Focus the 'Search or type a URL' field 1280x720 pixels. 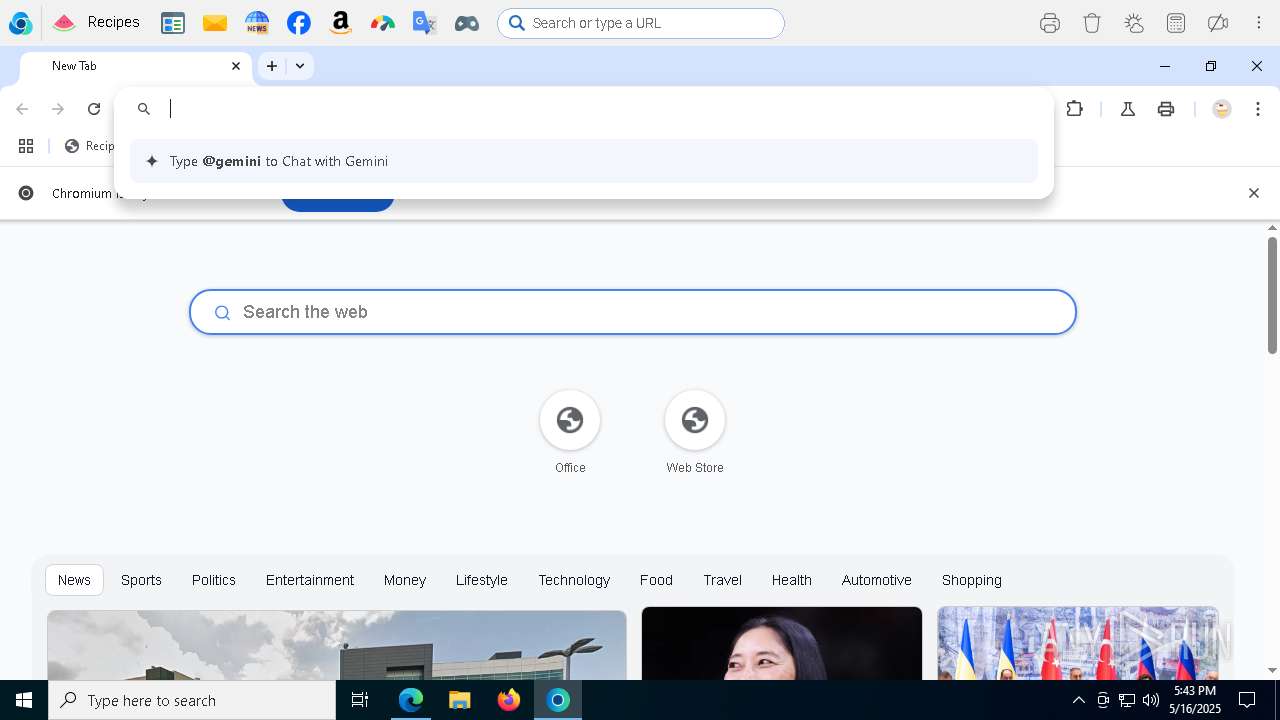[x=641, y=23]
